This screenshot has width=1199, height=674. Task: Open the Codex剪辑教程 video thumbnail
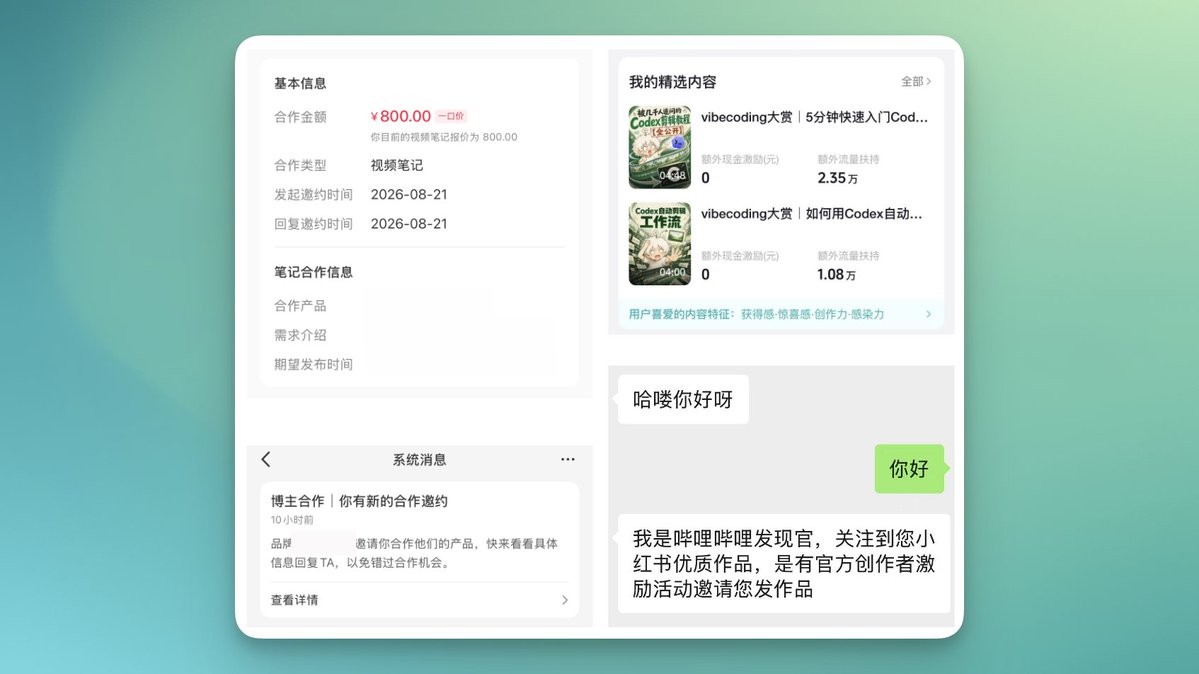(x=660, y=147)
